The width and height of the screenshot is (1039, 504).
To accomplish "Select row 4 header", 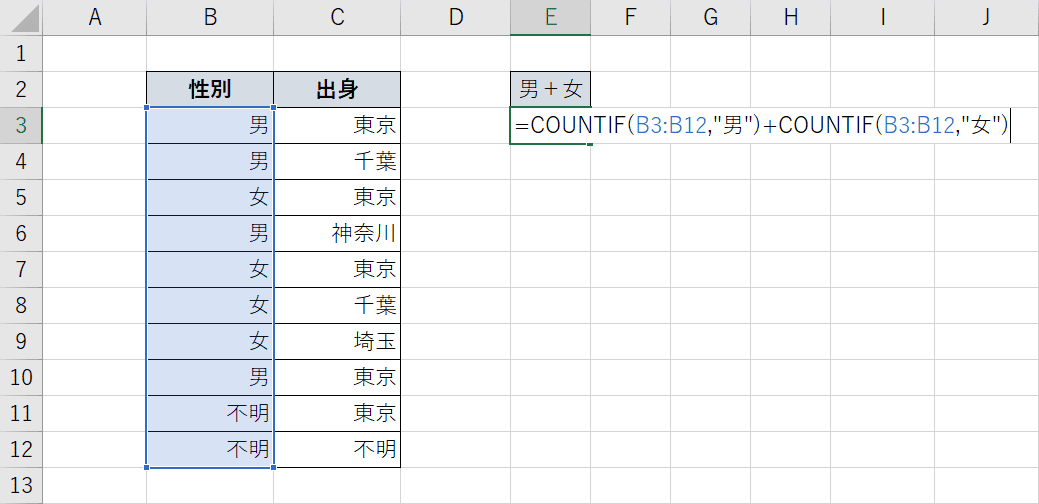I will (21, 162).
